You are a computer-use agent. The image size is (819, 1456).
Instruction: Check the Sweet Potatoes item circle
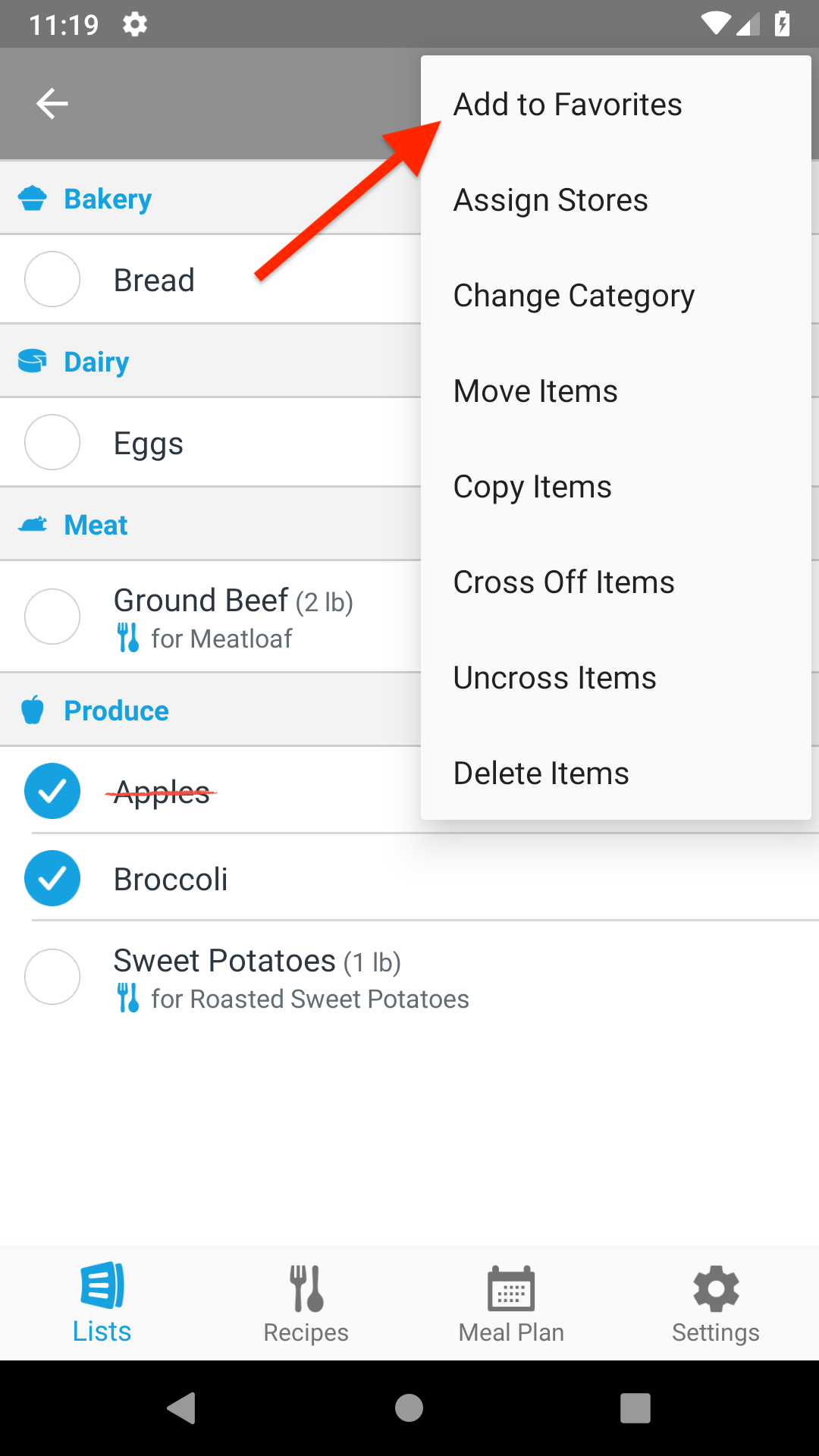(52, 977)
